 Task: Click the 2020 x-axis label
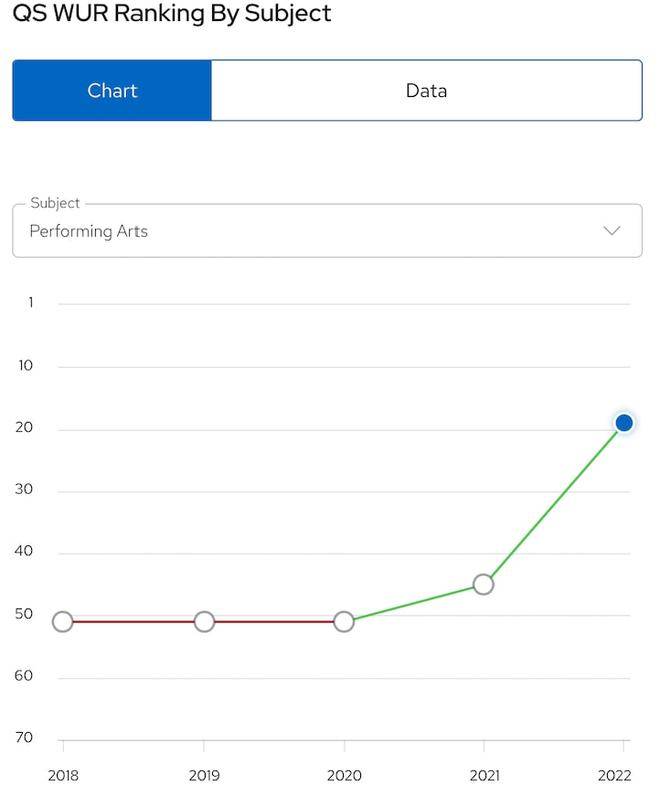coord(344,775)
